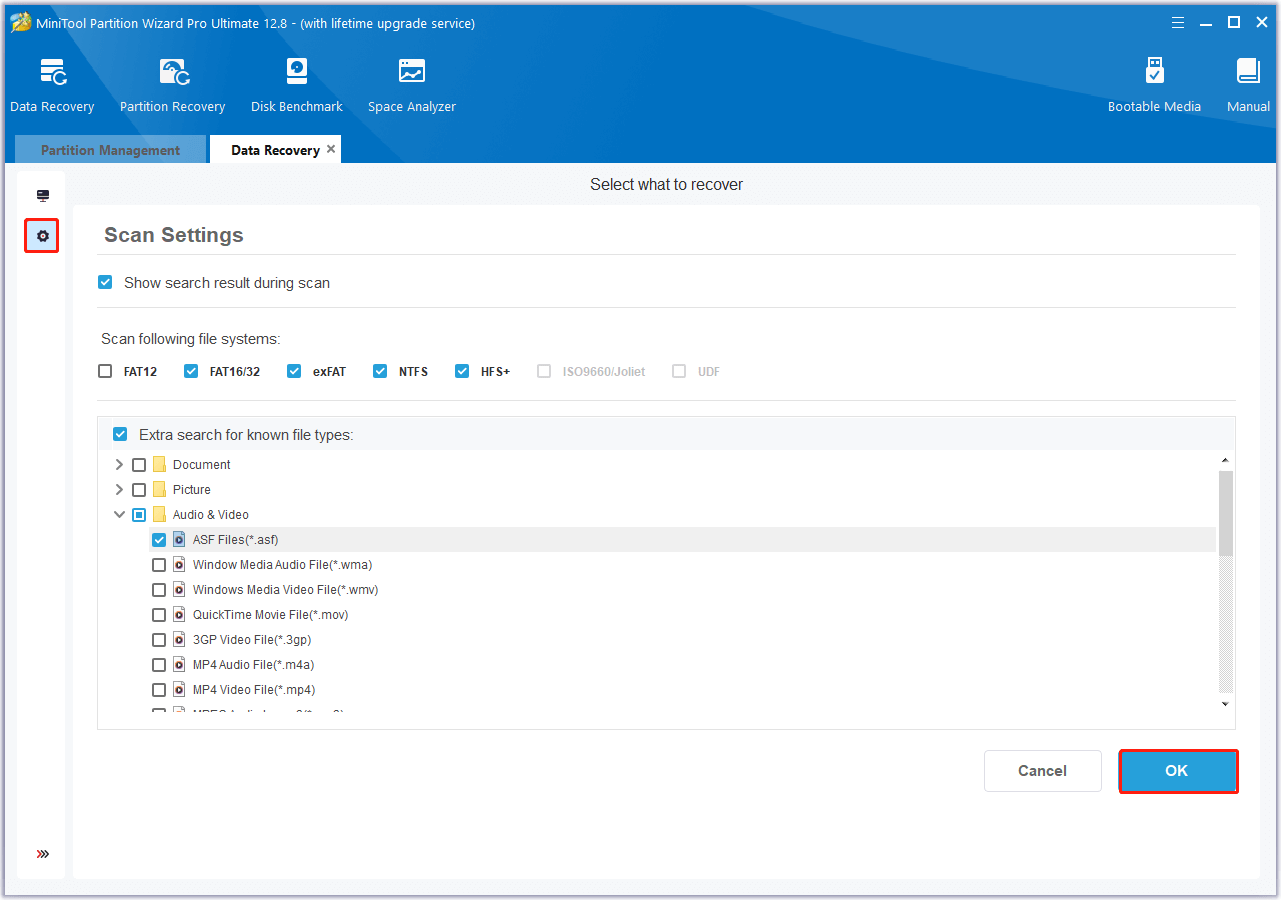Image resolution: width=1281 pixels, height=900 pixels.
Task: Click 'Scan following file systems:' label
Action: tap(191, 339)
